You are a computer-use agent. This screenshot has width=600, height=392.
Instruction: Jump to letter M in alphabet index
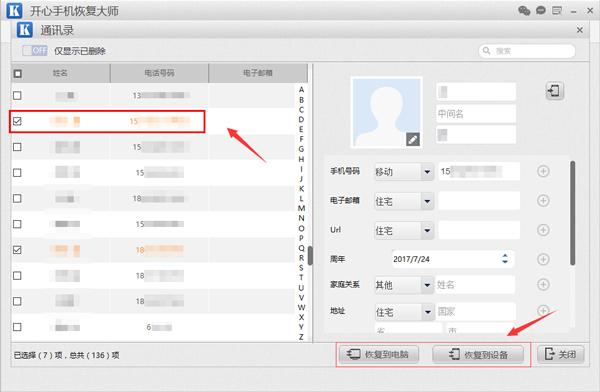pos(301,208)
